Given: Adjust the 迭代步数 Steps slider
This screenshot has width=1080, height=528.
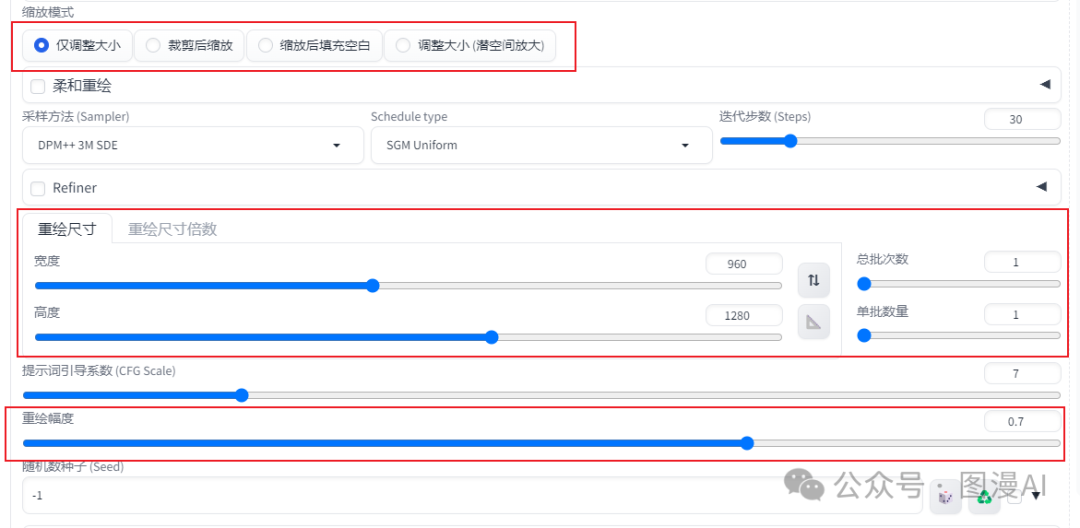Looking at the screenshot, I should [x=890, y=141].
